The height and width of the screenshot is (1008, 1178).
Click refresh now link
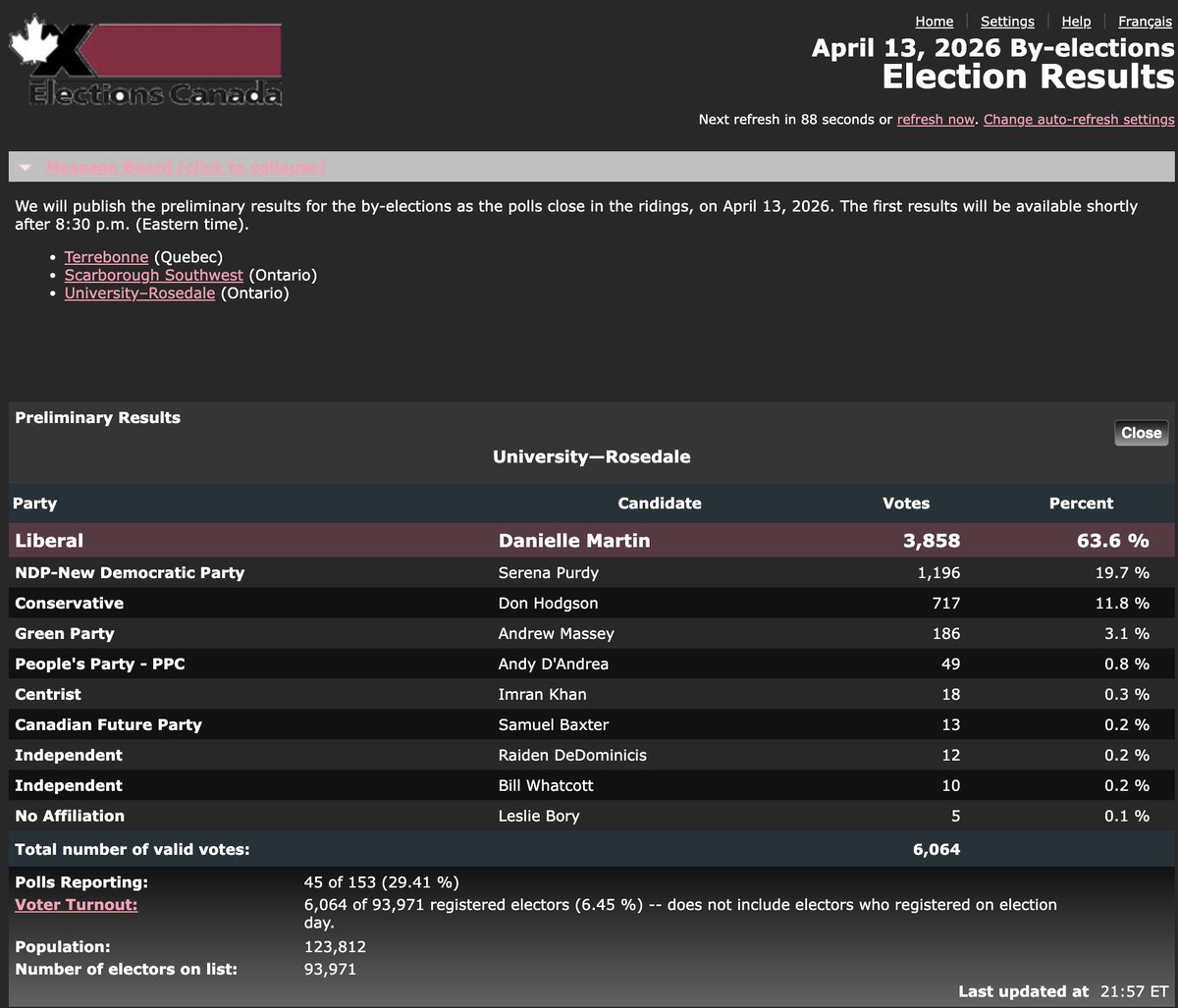(x=936, y=120)
